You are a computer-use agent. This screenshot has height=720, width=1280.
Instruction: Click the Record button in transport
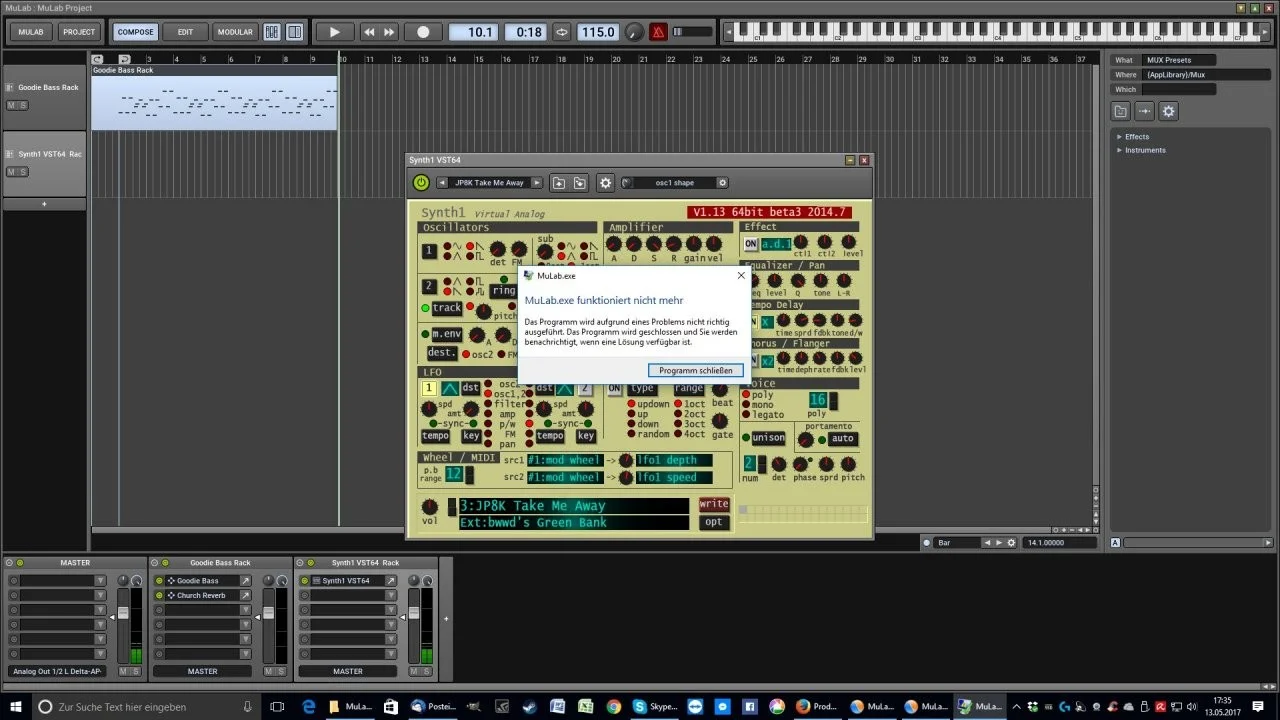tap(423, 32)
